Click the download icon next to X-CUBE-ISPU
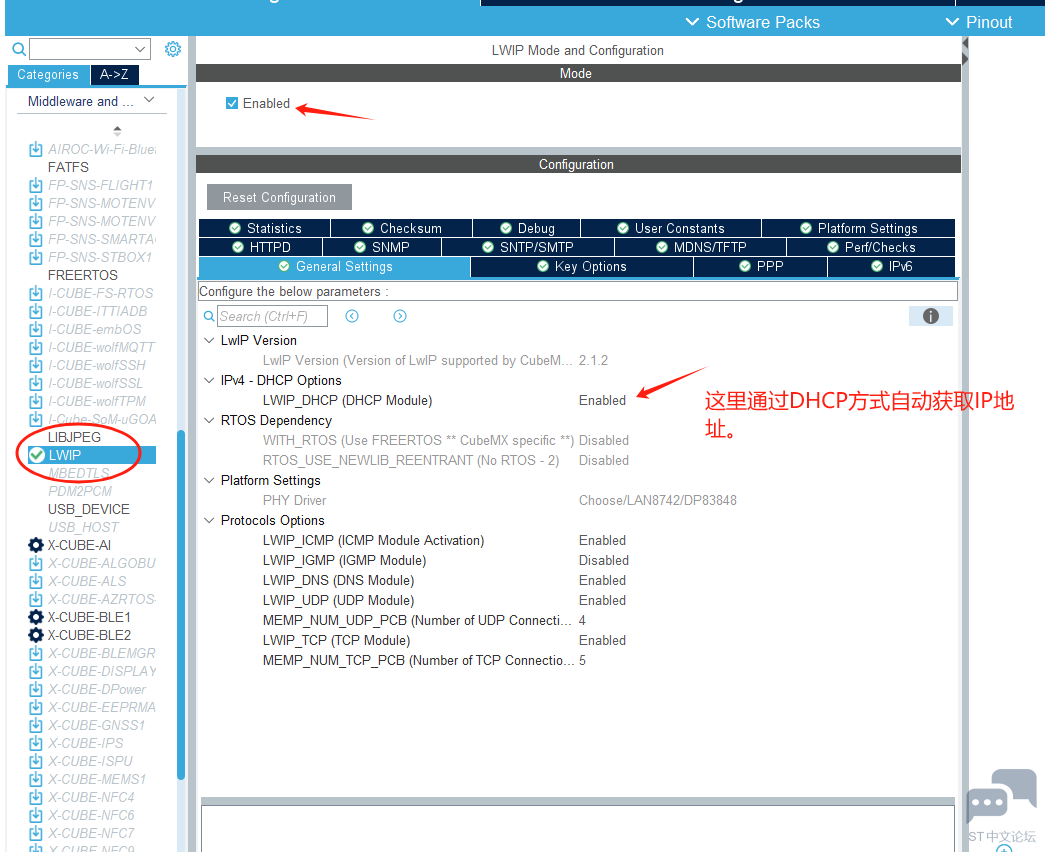The image size is (1045, 852). coord(35,761)
